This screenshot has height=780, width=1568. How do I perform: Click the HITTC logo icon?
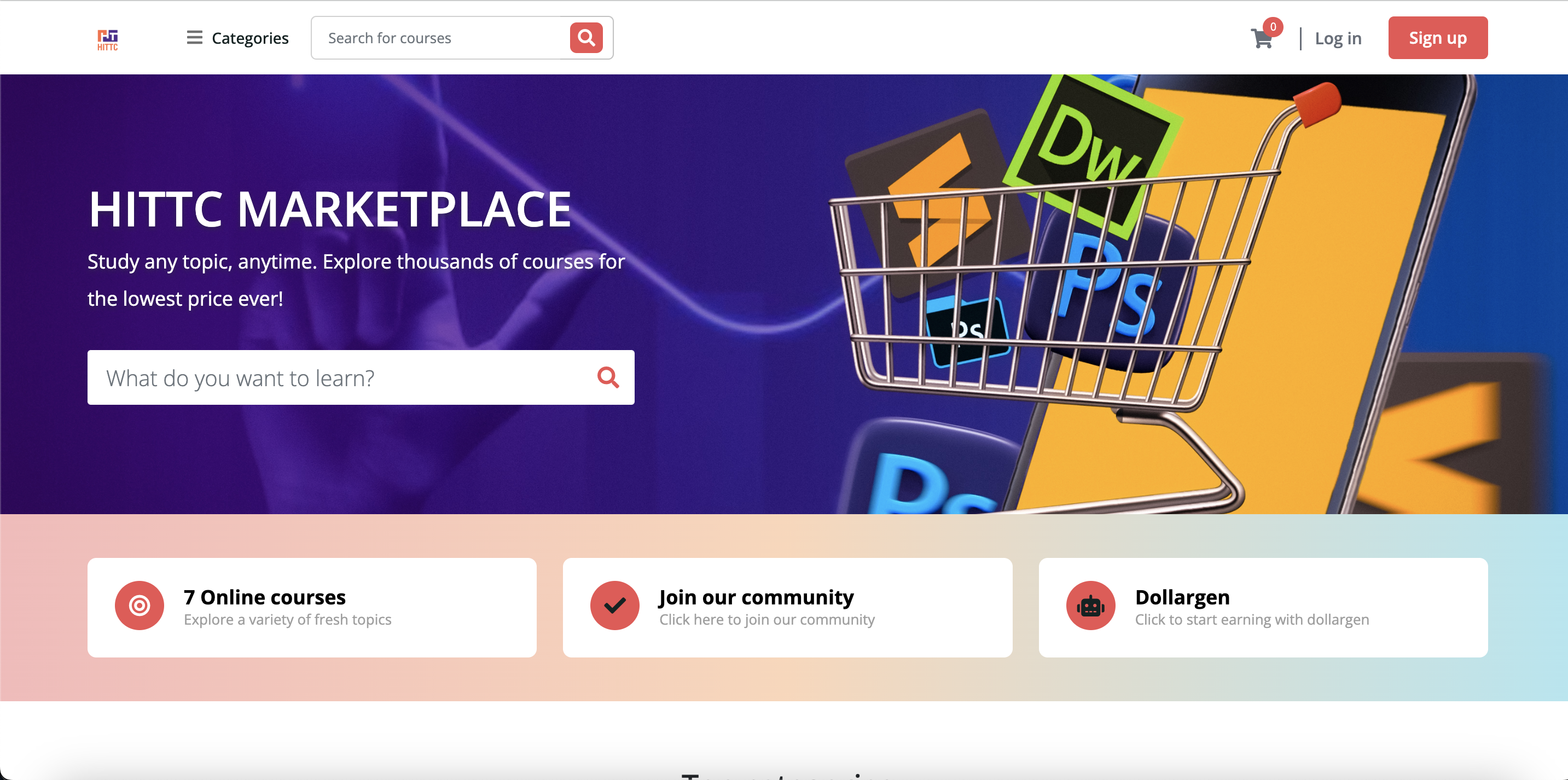pos(108,39)
